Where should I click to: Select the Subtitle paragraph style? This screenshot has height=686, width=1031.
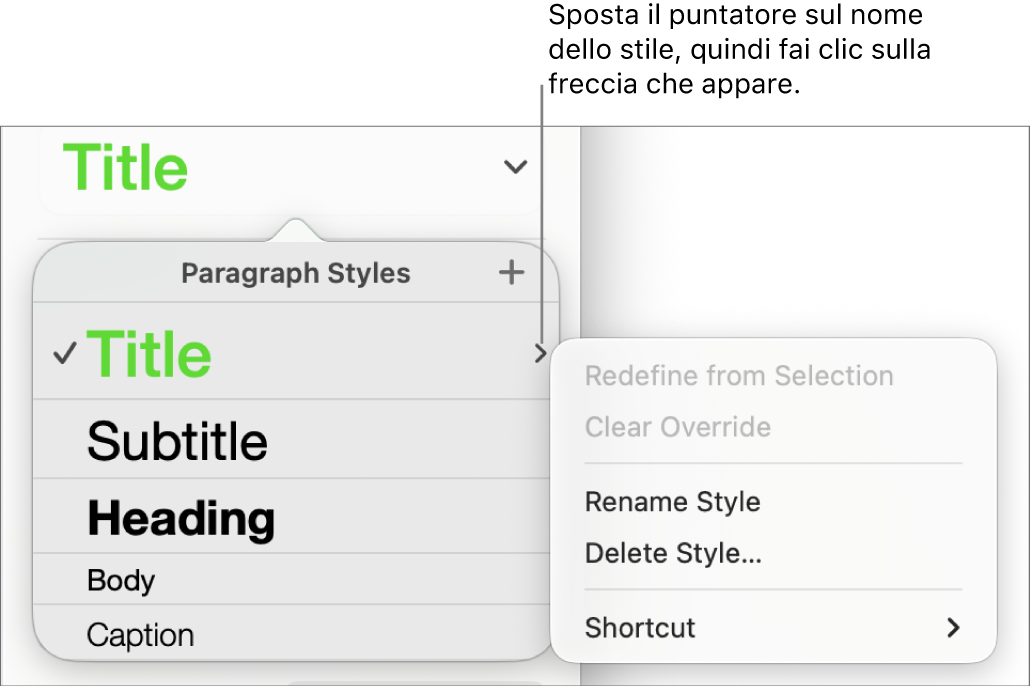(178, 441)
